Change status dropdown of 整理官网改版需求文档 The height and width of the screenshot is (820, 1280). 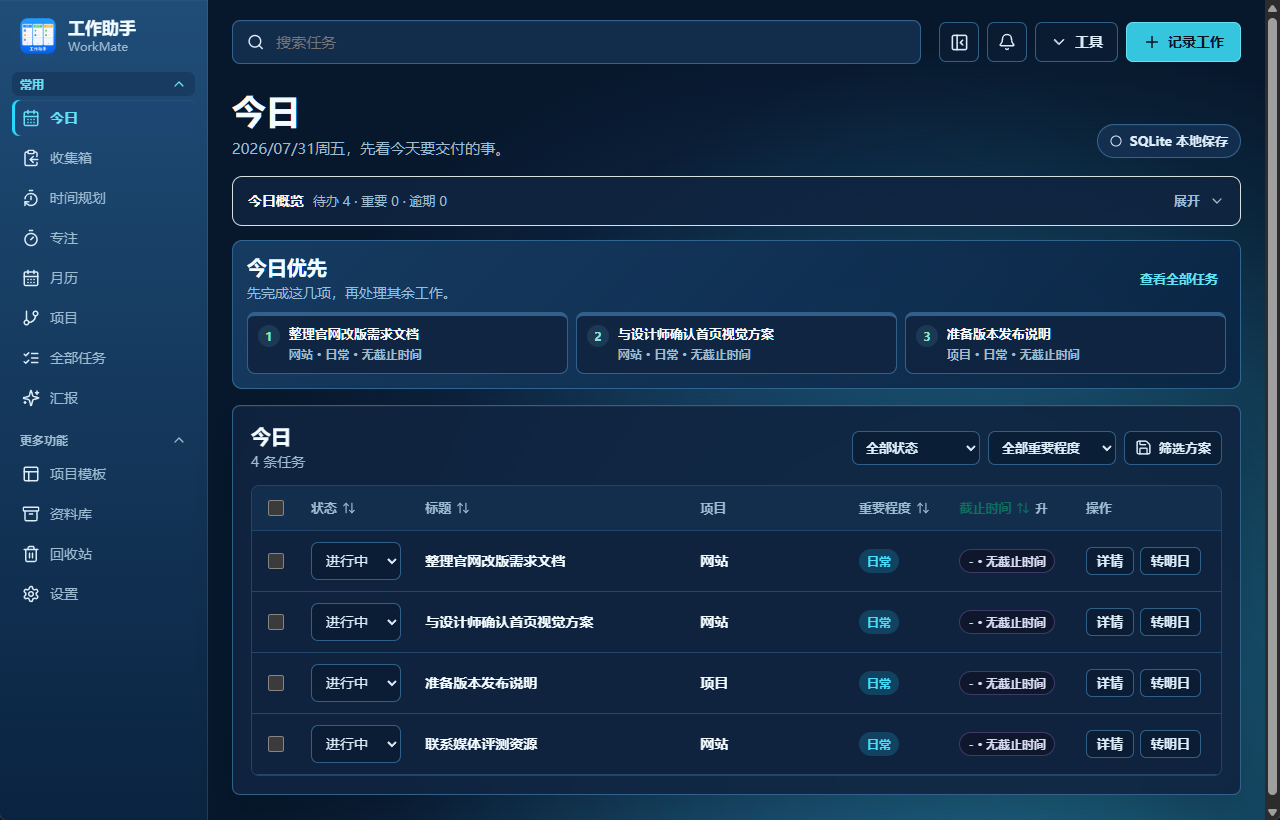pyautogui.click(x=356, y=561)
